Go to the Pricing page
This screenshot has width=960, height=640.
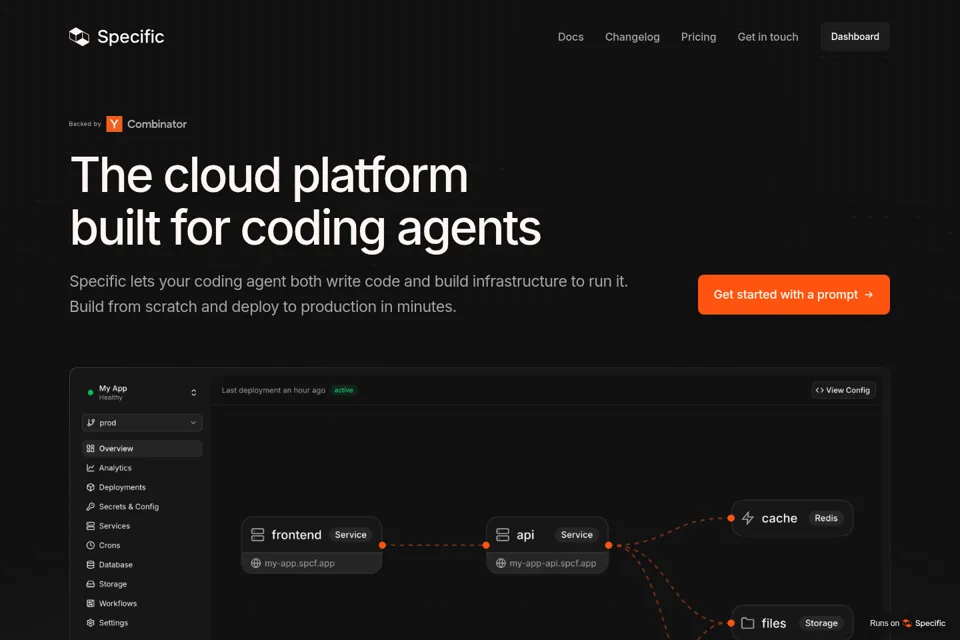click(699, 37)
